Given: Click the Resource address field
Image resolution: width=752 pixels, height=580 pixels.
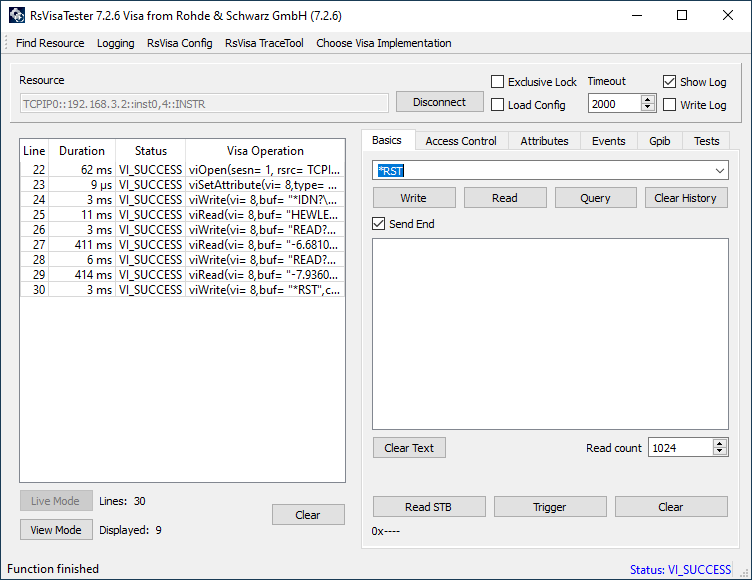Looking at the screenshot, I should (204, 104).
